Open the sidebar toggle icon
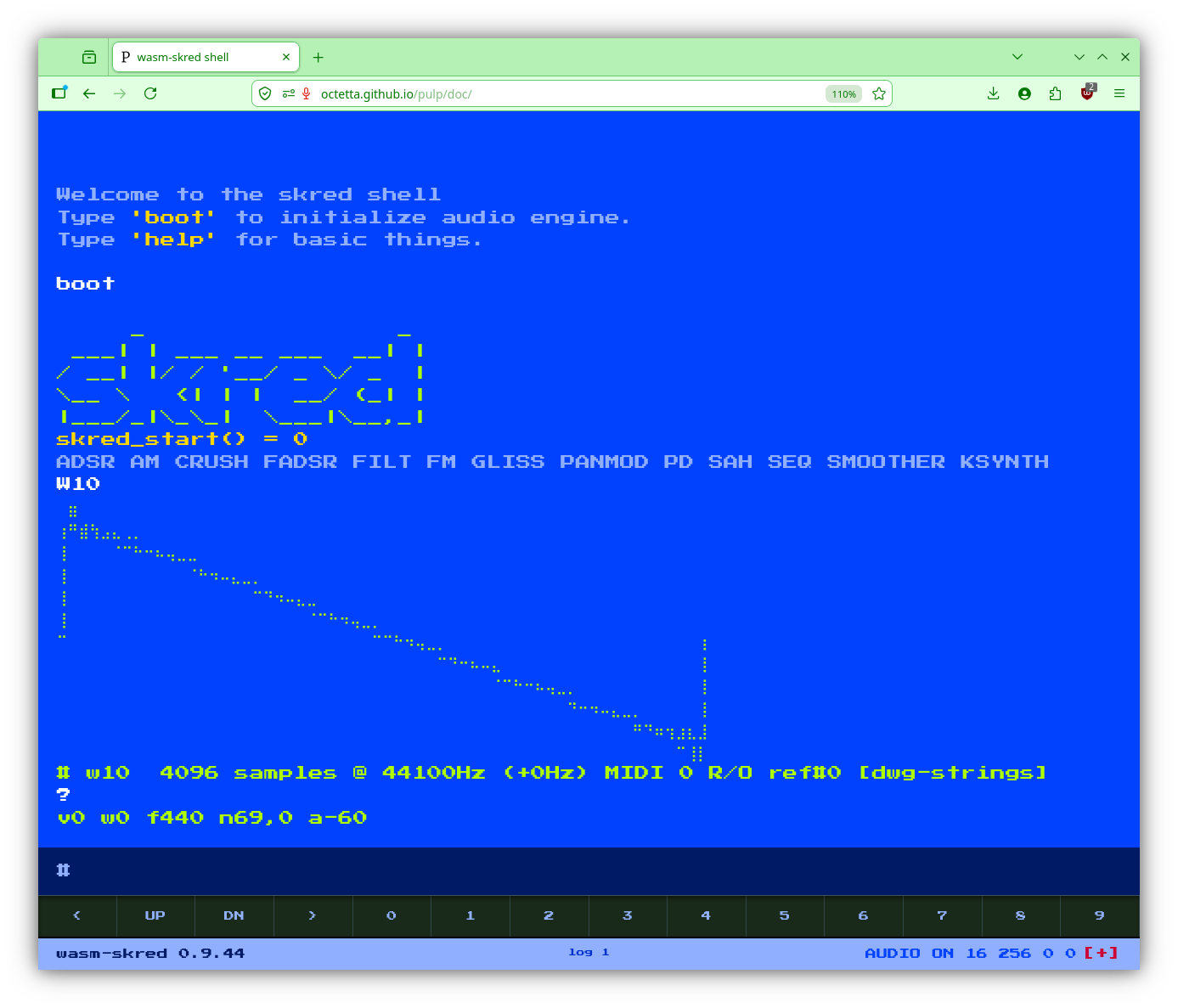Viewport: 1178px width, 1008px height. (x=59, y=93)
